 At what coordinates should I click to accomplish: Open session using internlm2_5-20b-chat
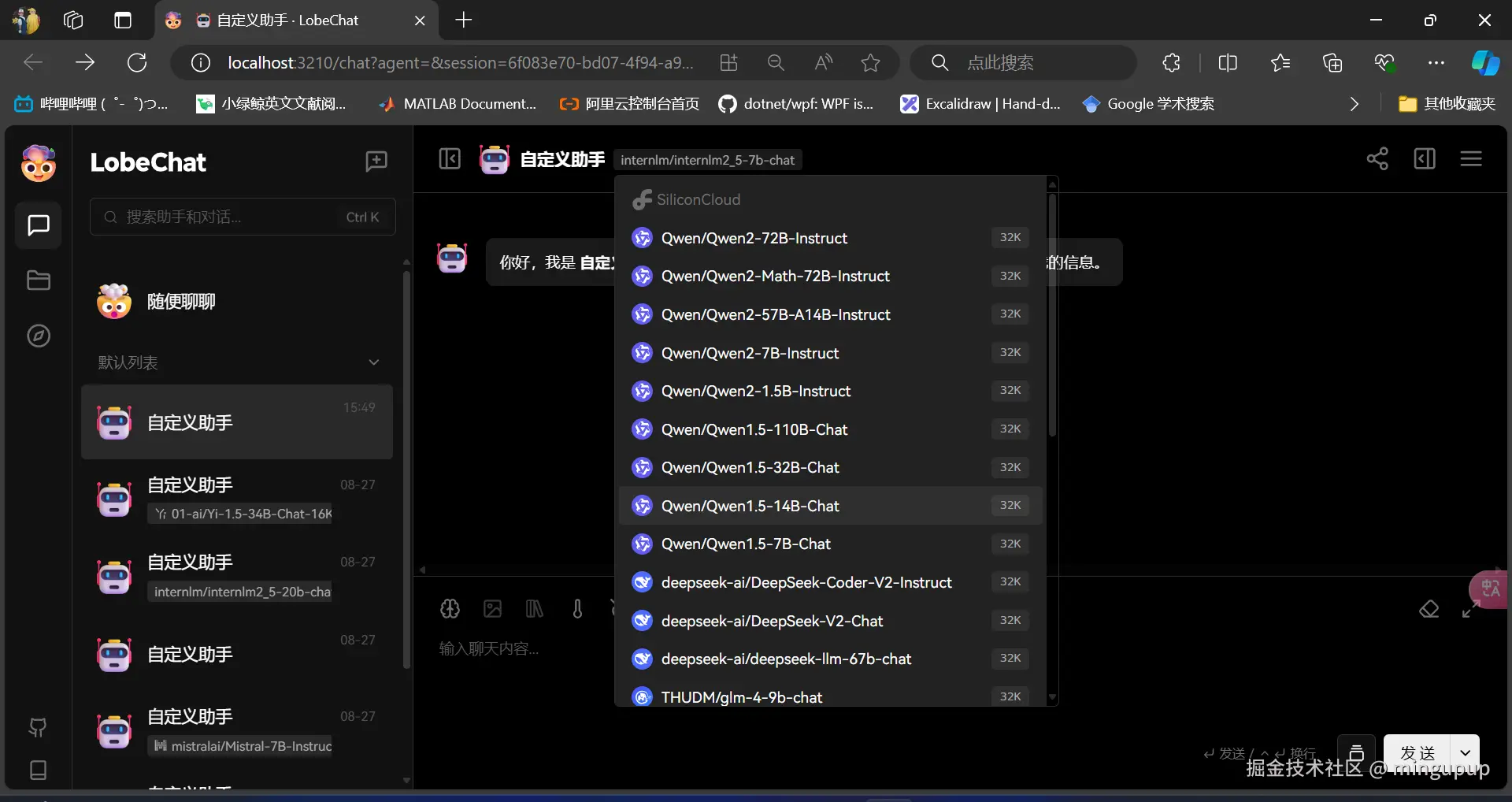click(x=237, y=577)
